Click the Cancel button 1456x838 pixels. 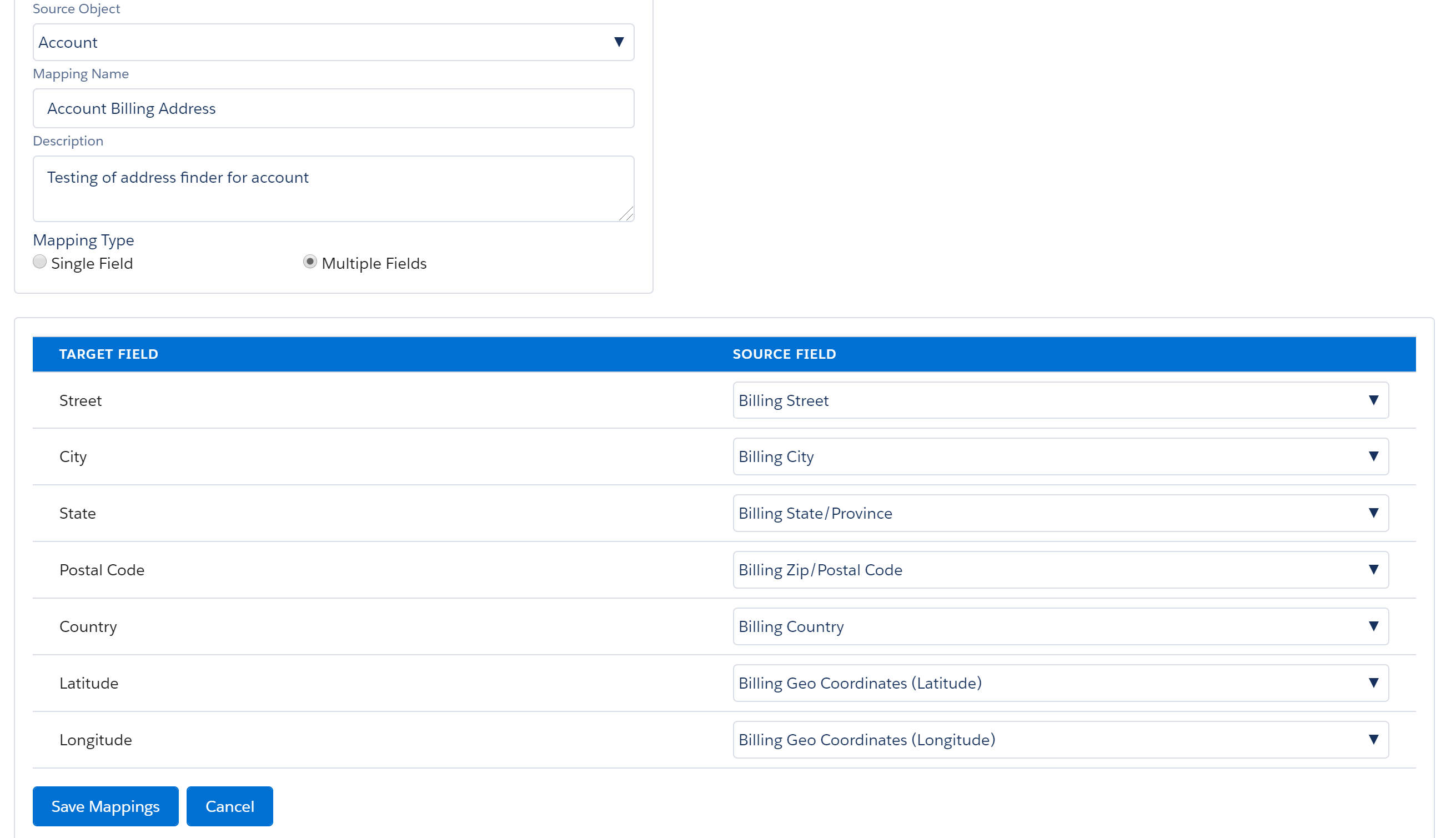(x=229, y=806)
